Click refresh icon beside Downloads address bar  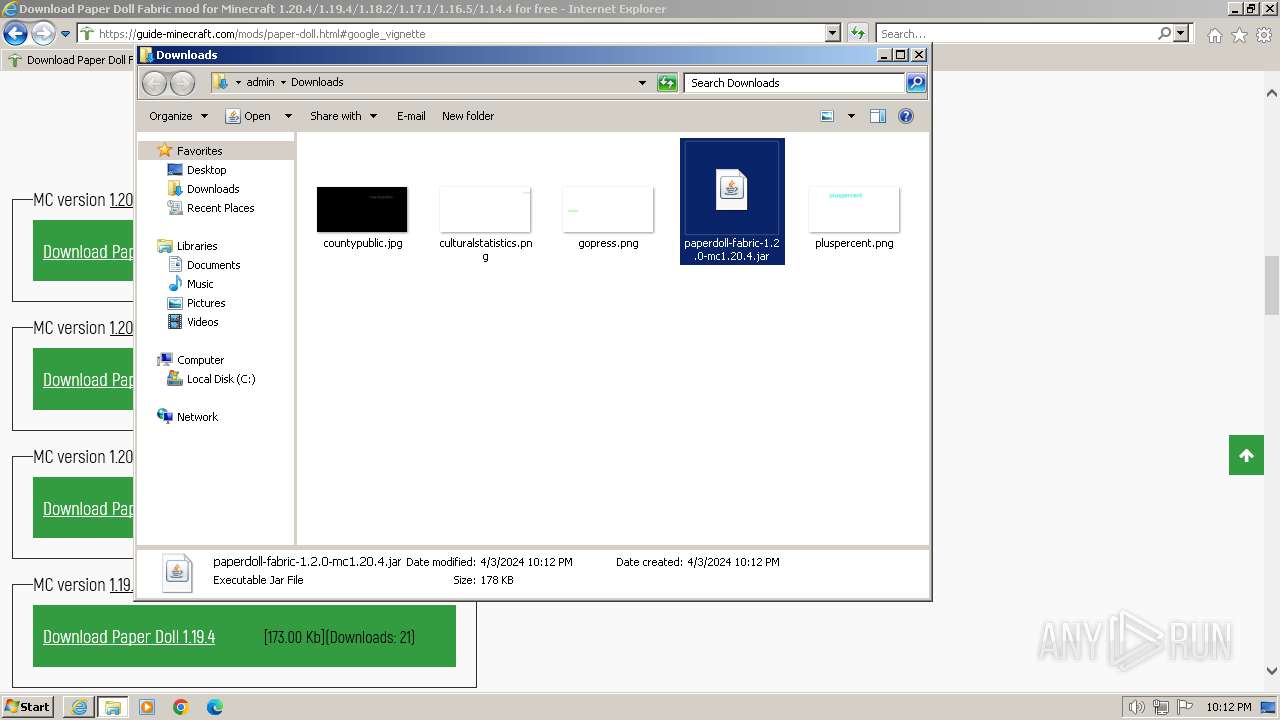(667, 83)
